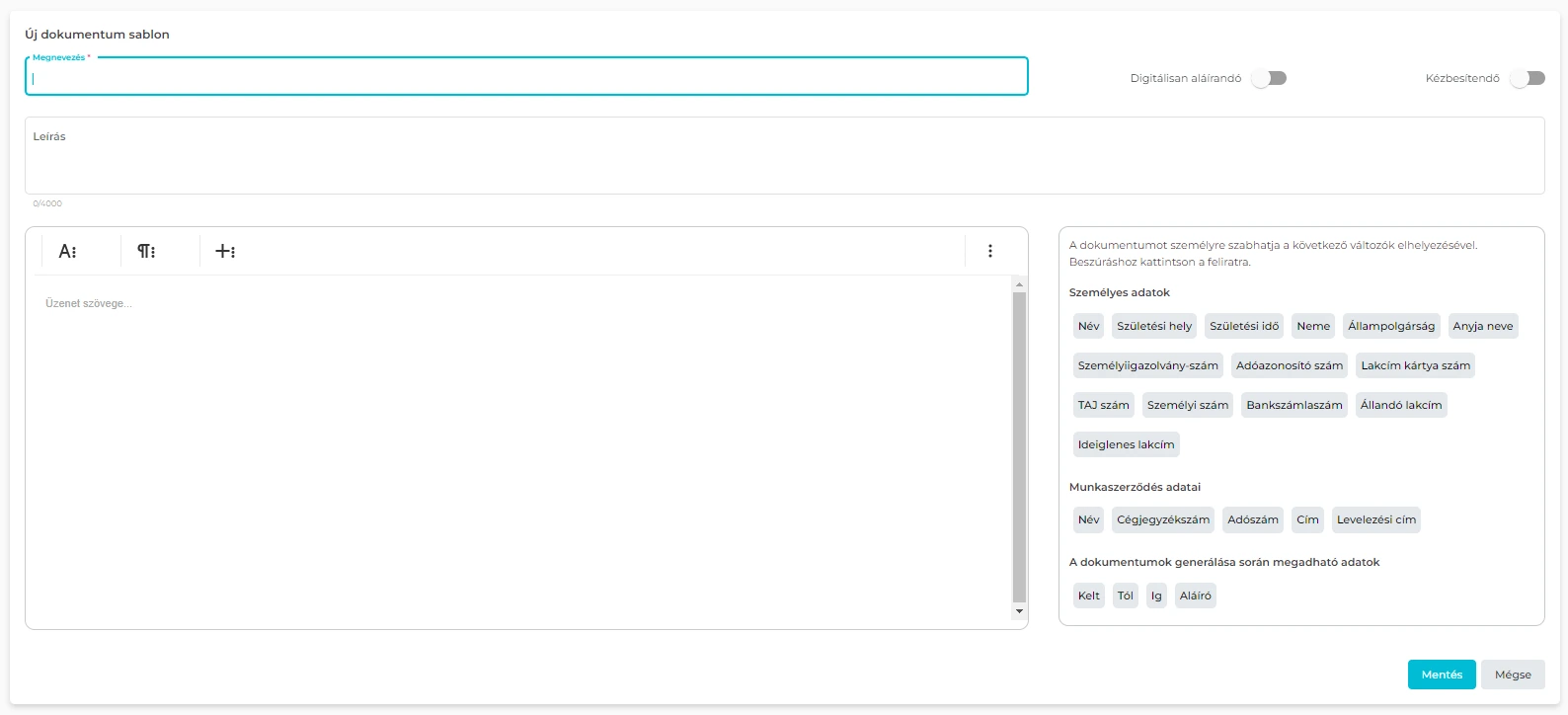Insert the Adóazonosító szám variable chip
The height and width of the screenshot is (715, 1568).
[x=1290, y=365]
